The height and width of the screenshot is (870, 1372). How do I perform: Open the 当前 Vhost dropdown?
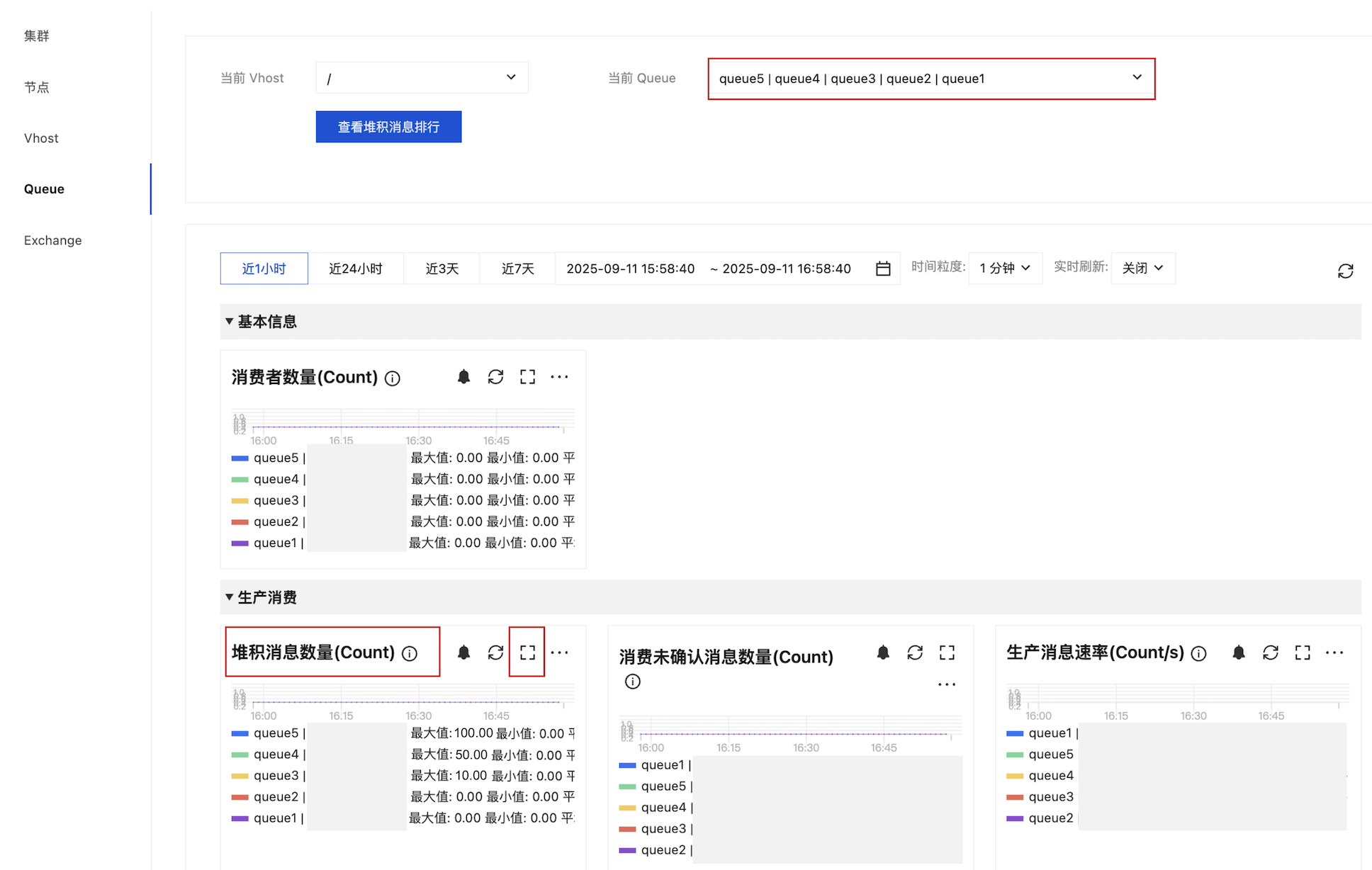tap(422, 78)
